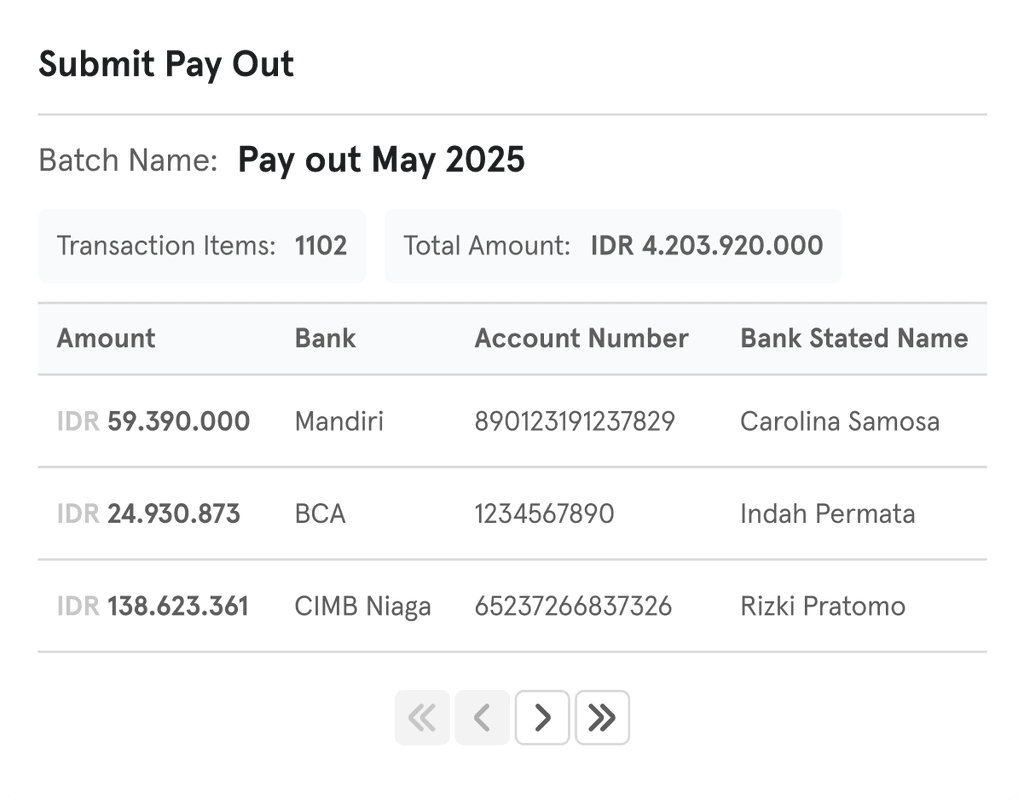Screen dimensions: 1024x801
Task: Click the Total Amount IDR 4.203.920.000
Action: click(x=707, y=245)
